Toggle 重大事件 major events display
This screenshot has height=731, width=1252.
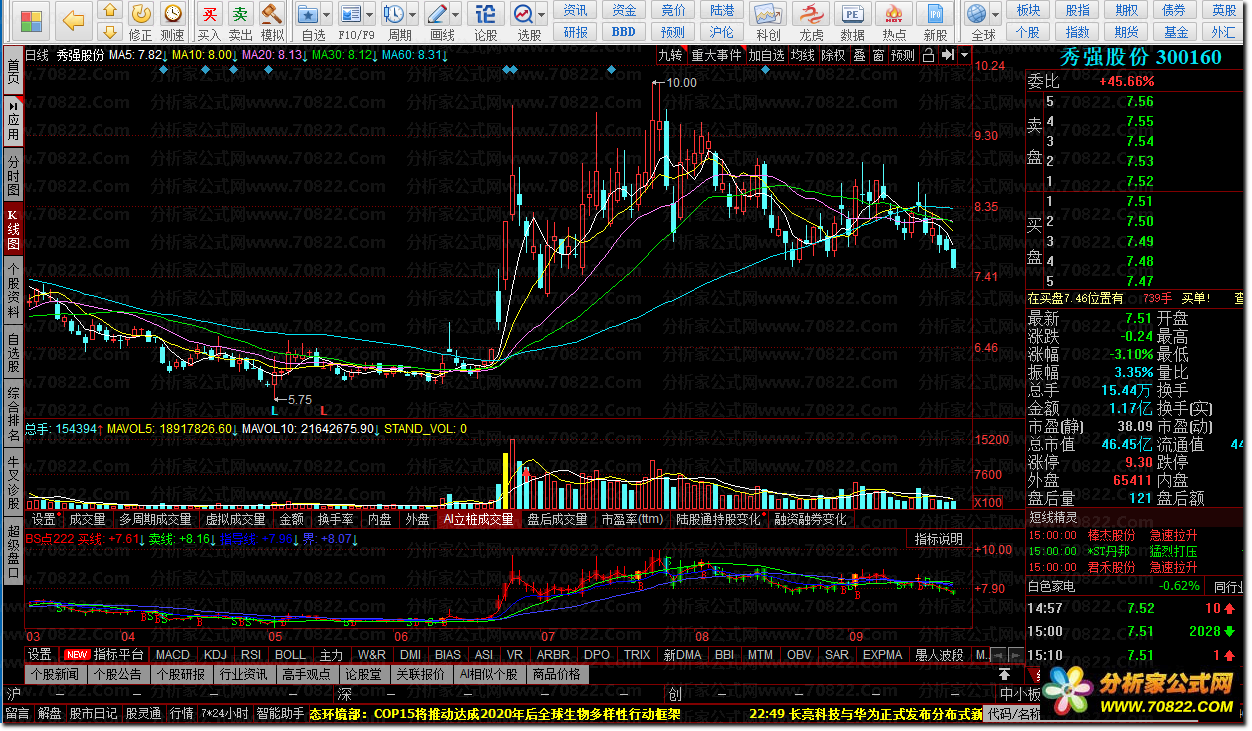pyautogui.click(x=716, y=55)
